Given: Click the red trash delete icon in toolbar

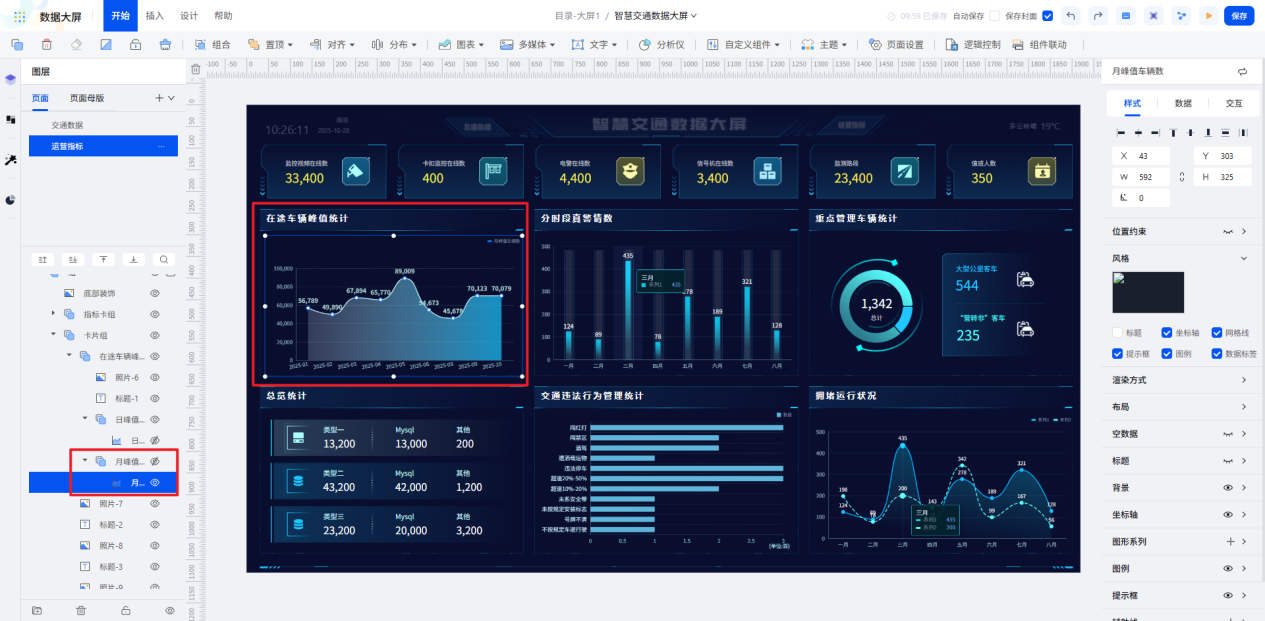Looking at the screenshot, I should click(47, 44).
